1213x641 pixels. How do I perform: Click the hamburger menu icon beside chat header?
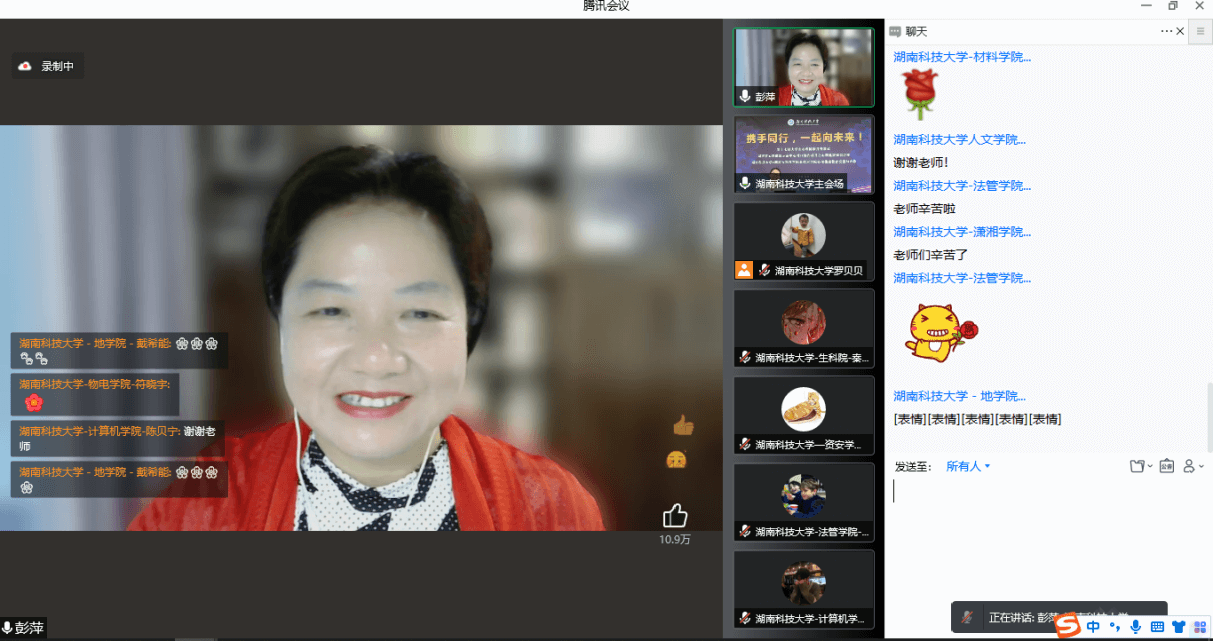[x=1200, y=32]
